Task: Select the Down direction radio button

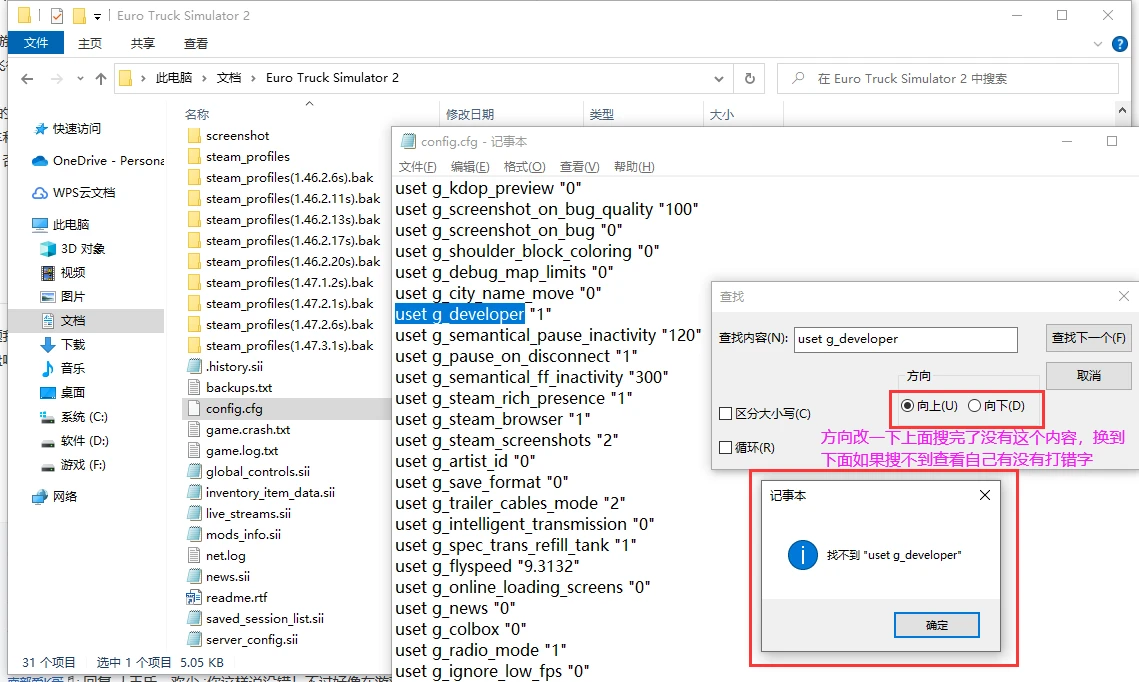Action: (x=975, y=405)
